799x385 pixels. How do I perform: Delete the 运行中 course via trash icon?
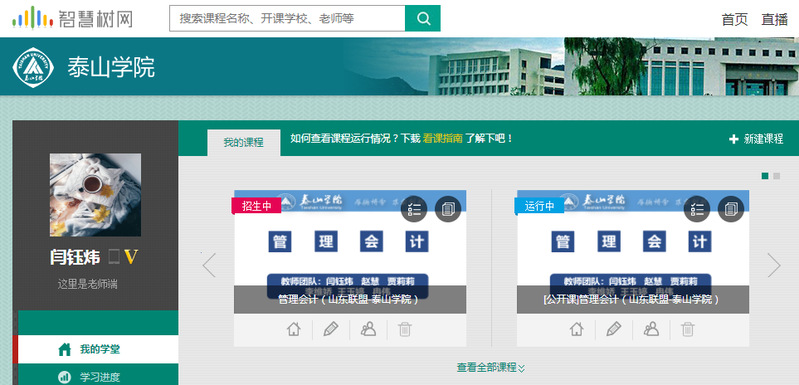(x=688, y=329)
